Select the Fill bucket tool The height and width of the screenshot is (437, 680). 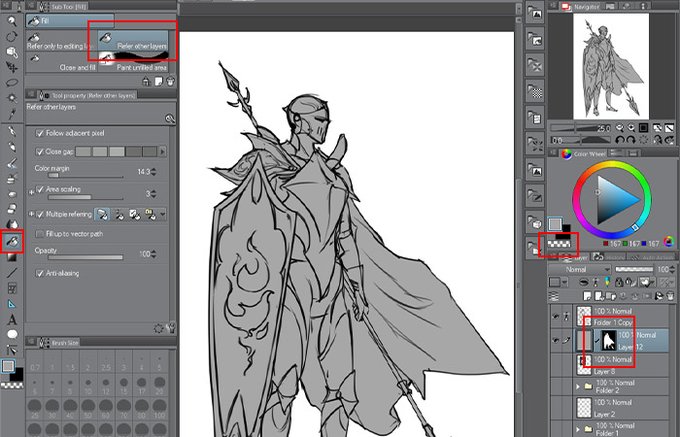coord(12,242)
